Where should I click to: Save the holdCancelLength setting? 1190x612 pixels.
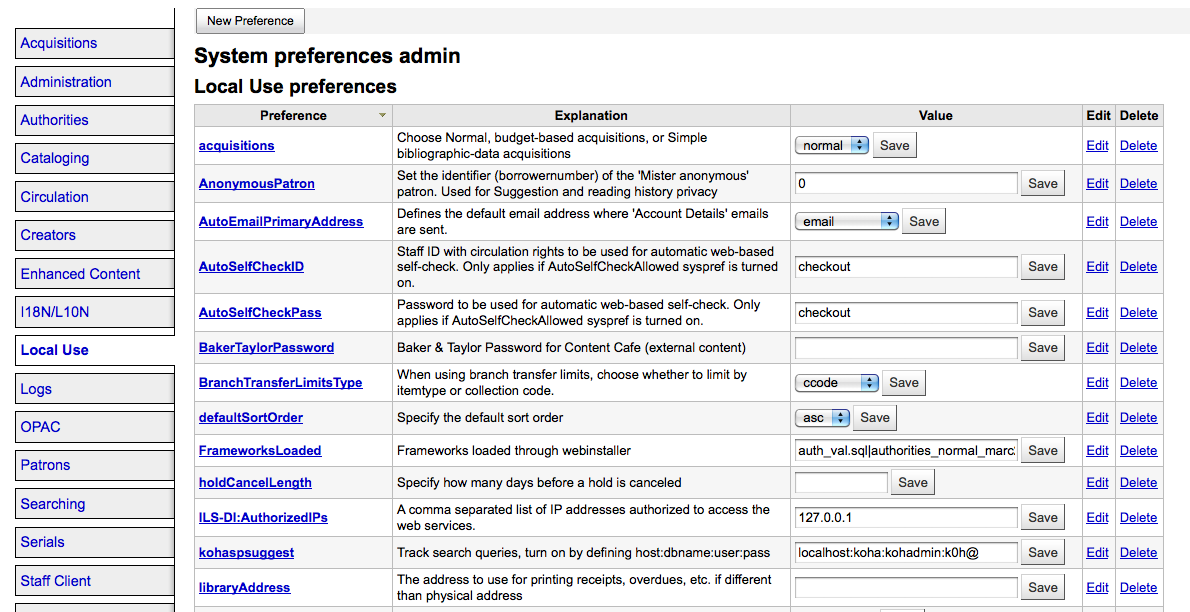[x=912, y=482]
